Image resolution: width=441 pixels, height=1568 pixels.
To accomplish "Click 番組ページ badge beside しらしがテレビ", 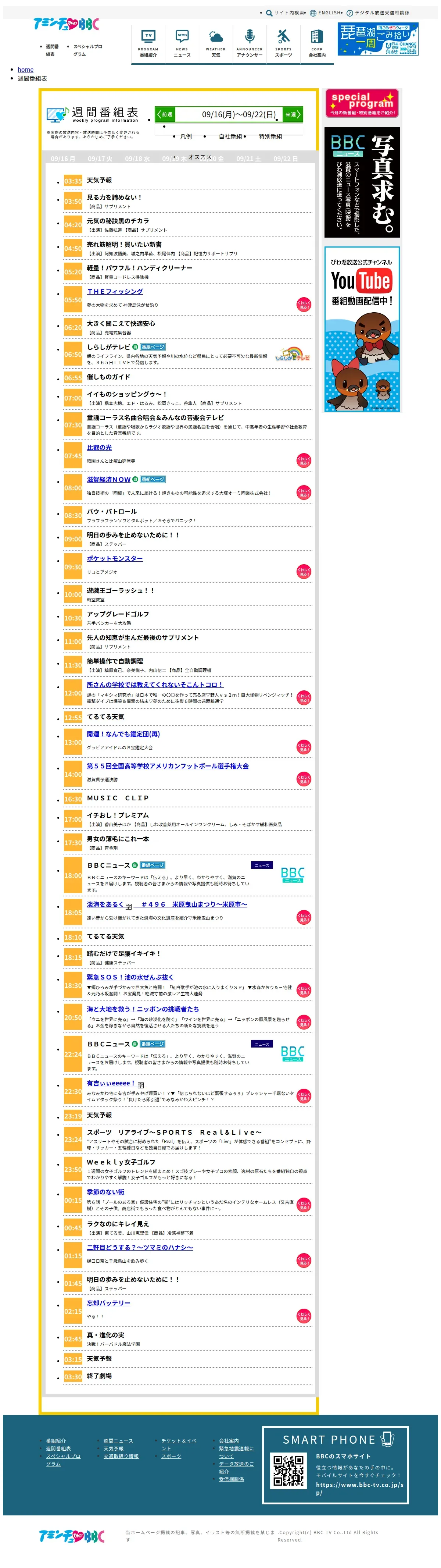I will (153, 347).
